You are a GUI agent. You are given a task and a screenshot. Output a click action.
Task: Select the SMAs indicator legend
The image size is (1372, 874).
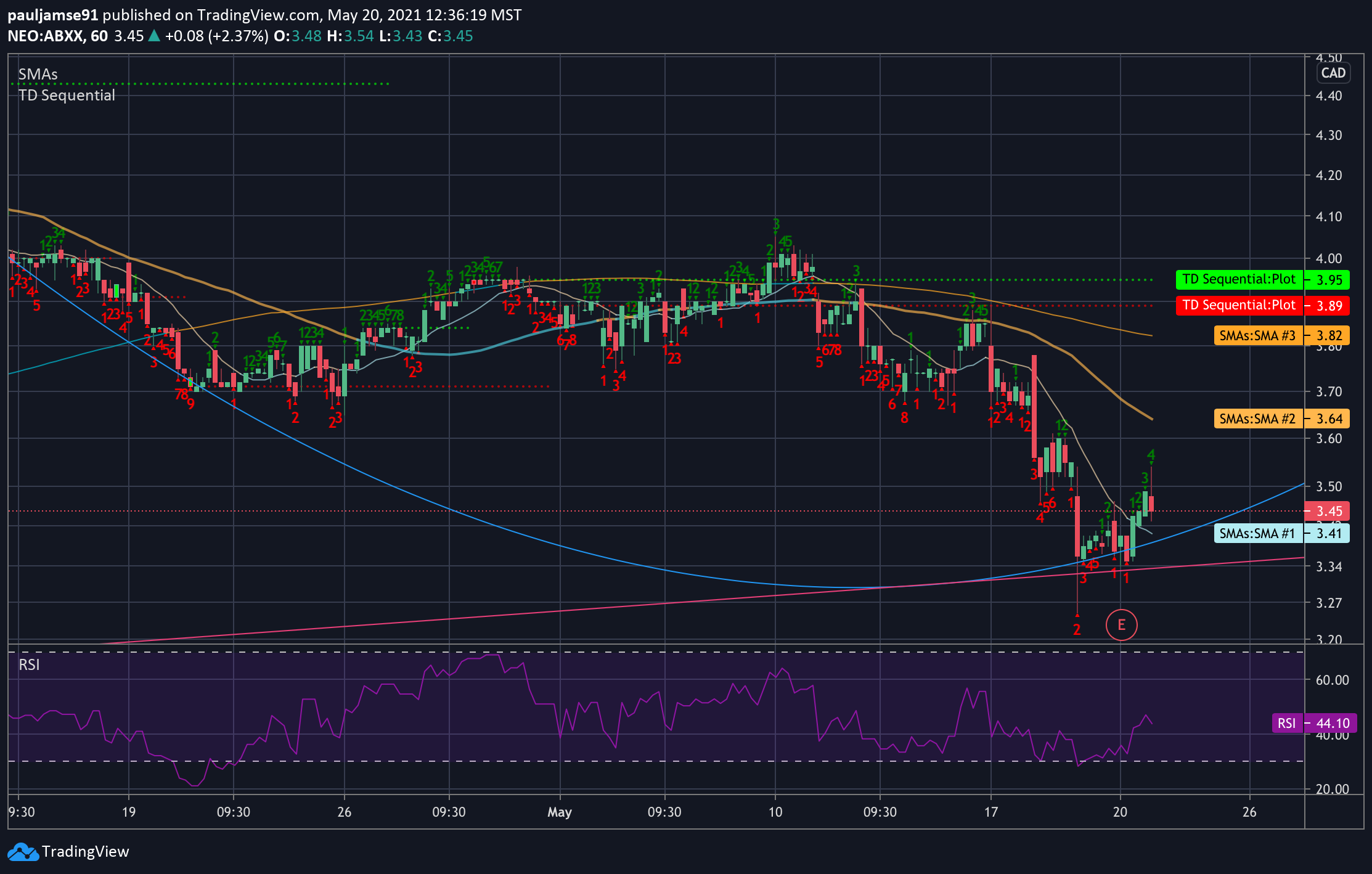pos(38,75)
